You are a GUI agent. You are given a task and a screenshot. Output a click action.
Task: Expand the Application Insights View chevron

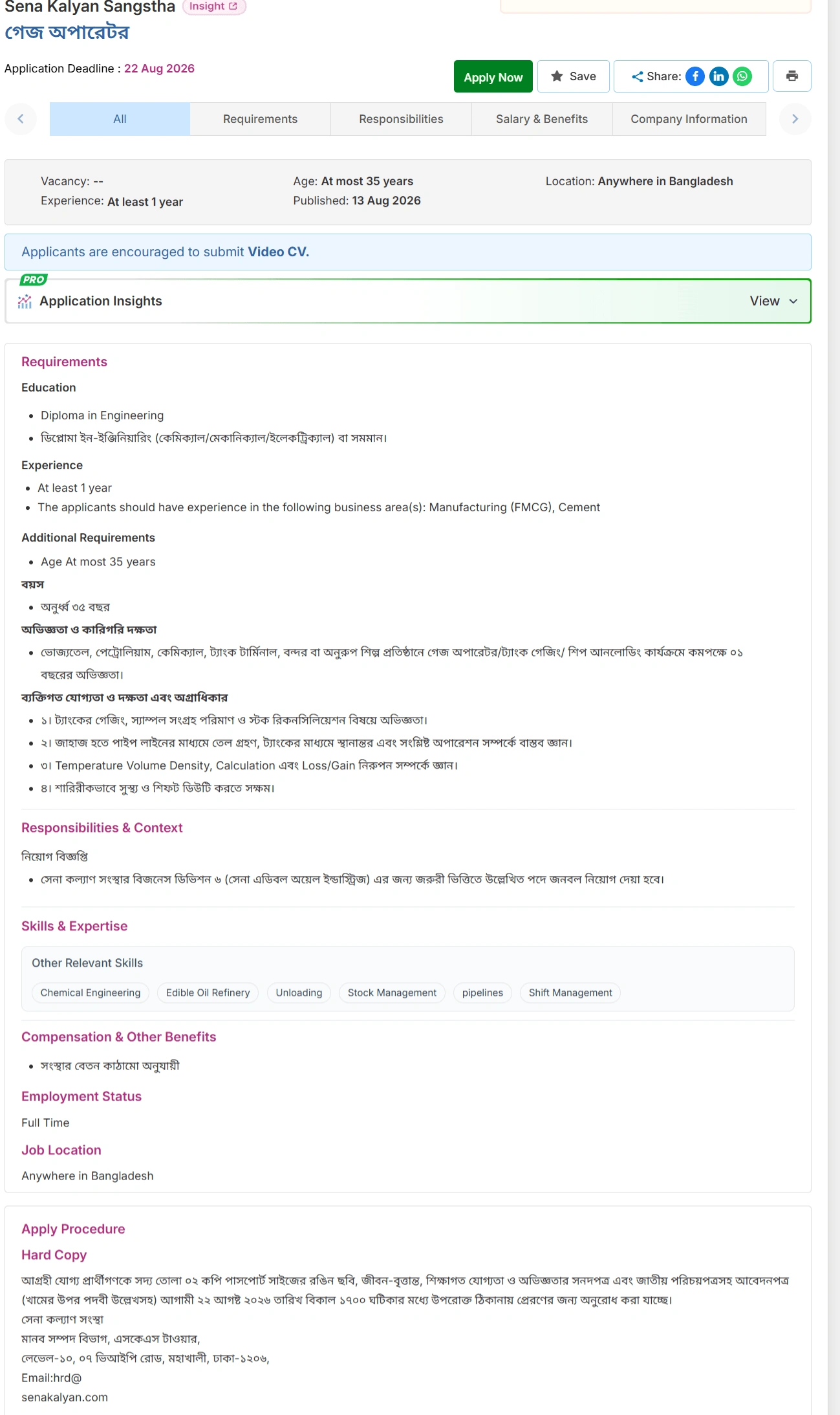tap(793, 302)
